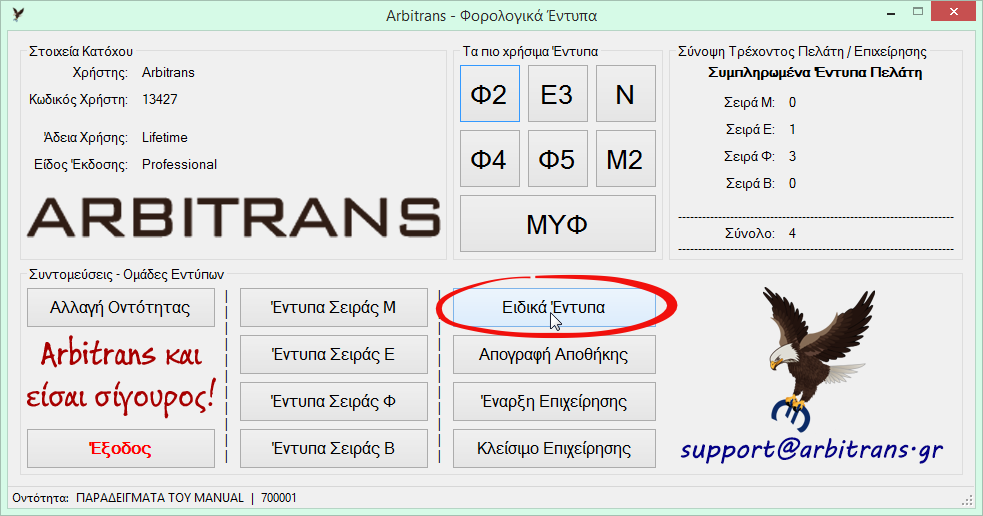Click the 'Arbitrans και είσαι σίγουρος!' slogan

(x=120, y=377)
